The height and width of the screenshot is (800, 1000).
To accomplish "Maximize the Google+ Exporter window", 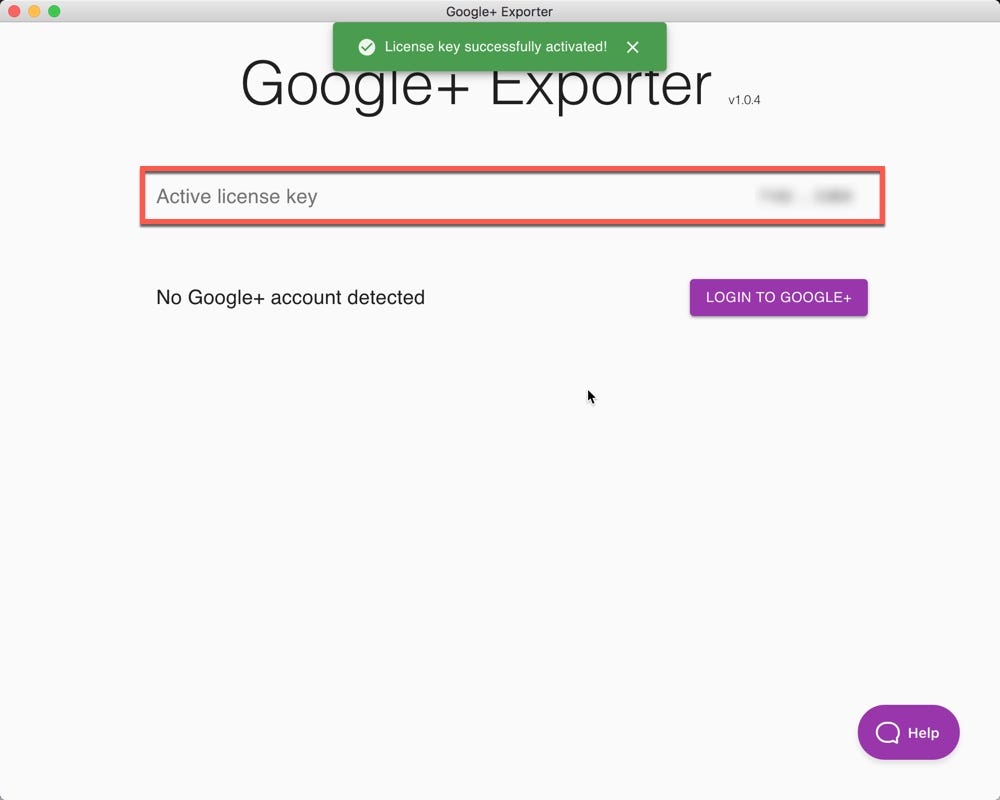I will click(x=54, y=11).
